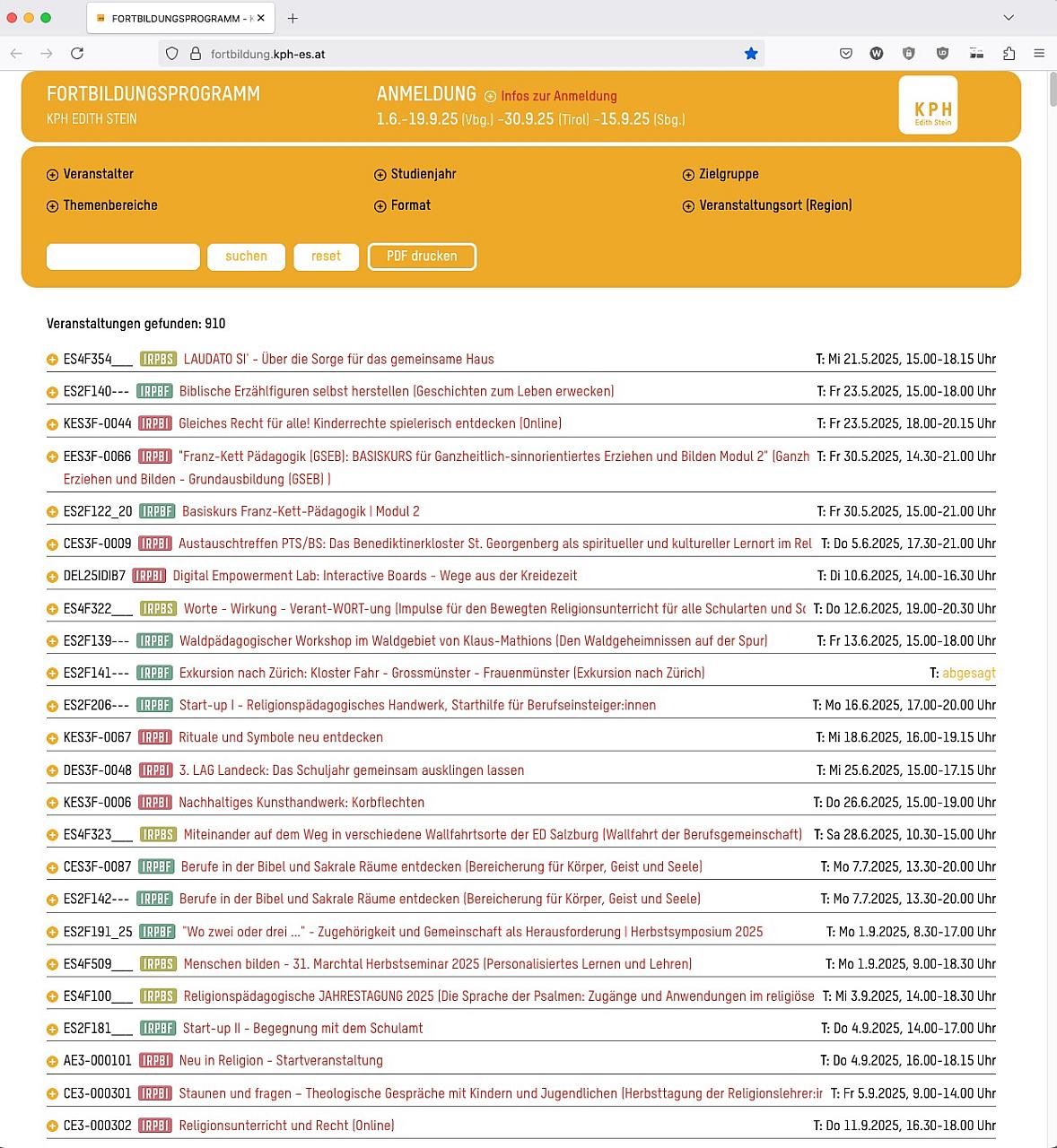Open the Infos zur Anmeldung link

pos(558,96)
